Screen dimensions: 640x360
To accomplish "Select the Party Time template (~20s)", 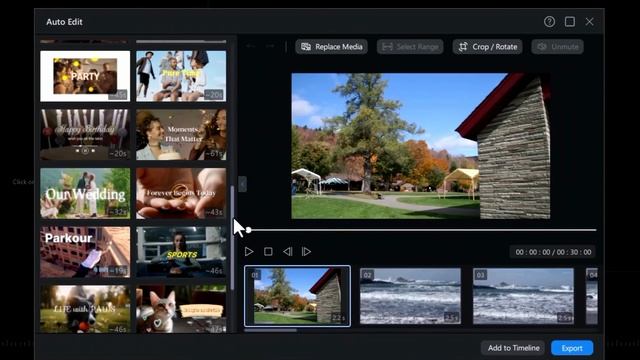I will click(181, 76).
